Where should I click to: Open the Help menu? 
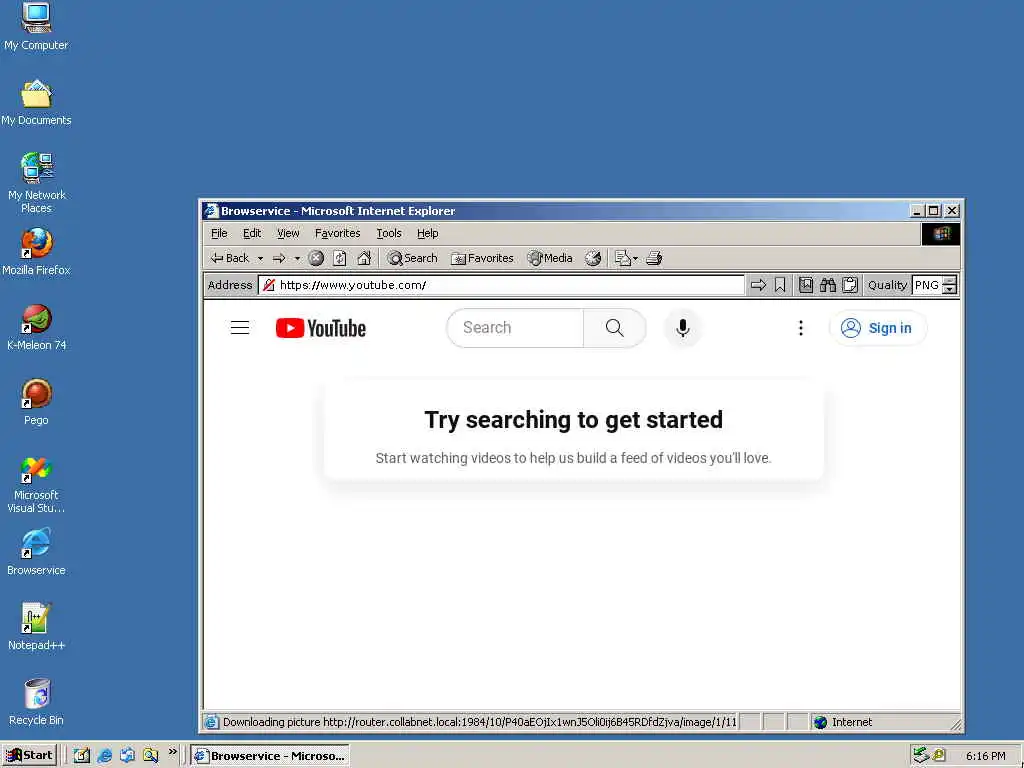coord(427,233)
